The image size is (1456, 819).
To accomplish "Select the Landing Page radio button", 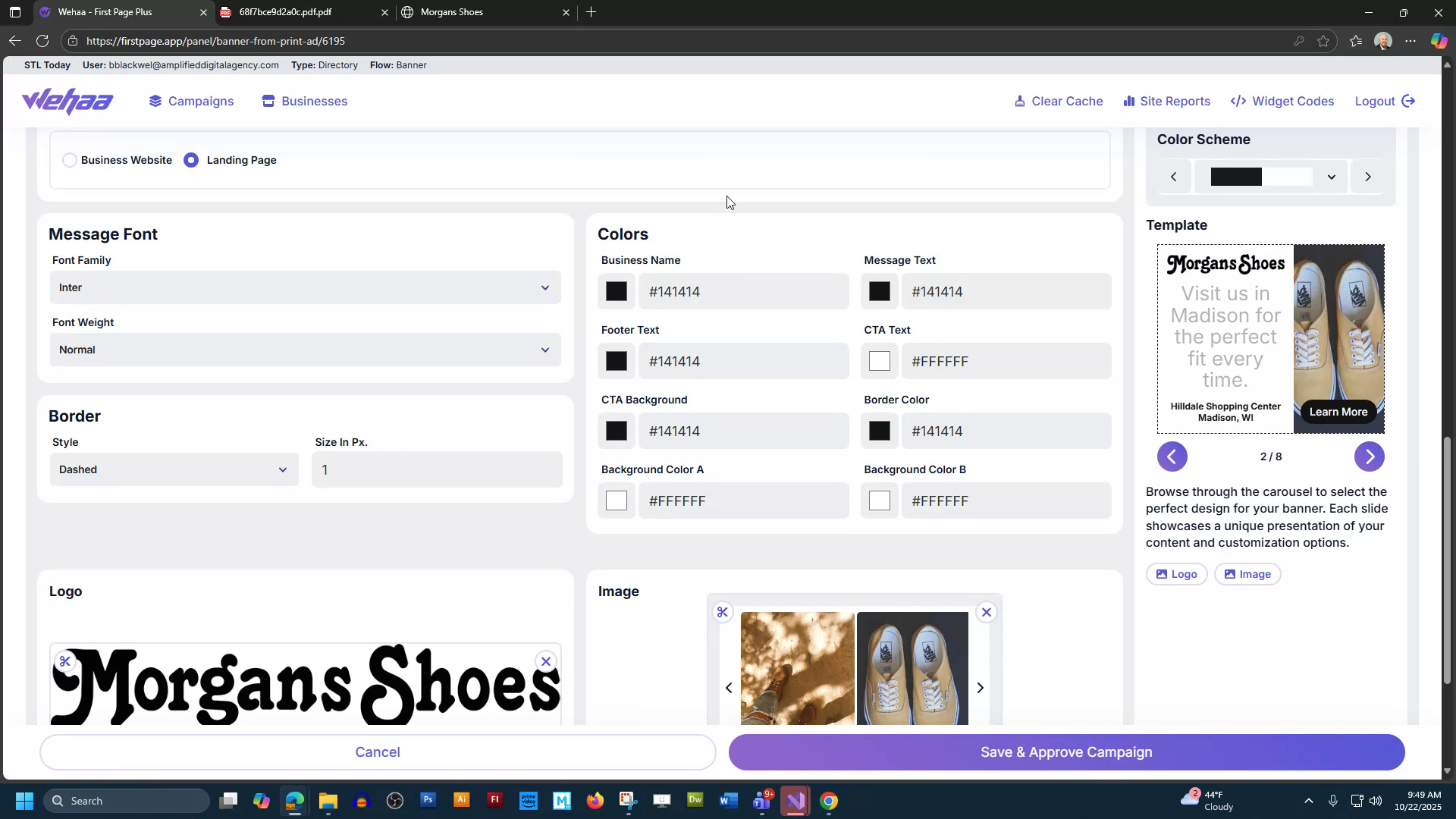I will [x=191, y=160].
